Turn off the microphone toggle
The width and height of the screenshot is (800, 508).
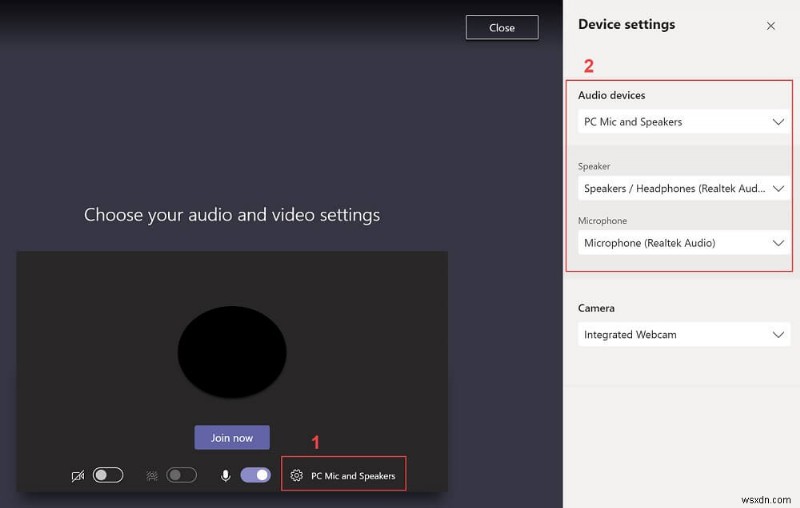[256, 475]
